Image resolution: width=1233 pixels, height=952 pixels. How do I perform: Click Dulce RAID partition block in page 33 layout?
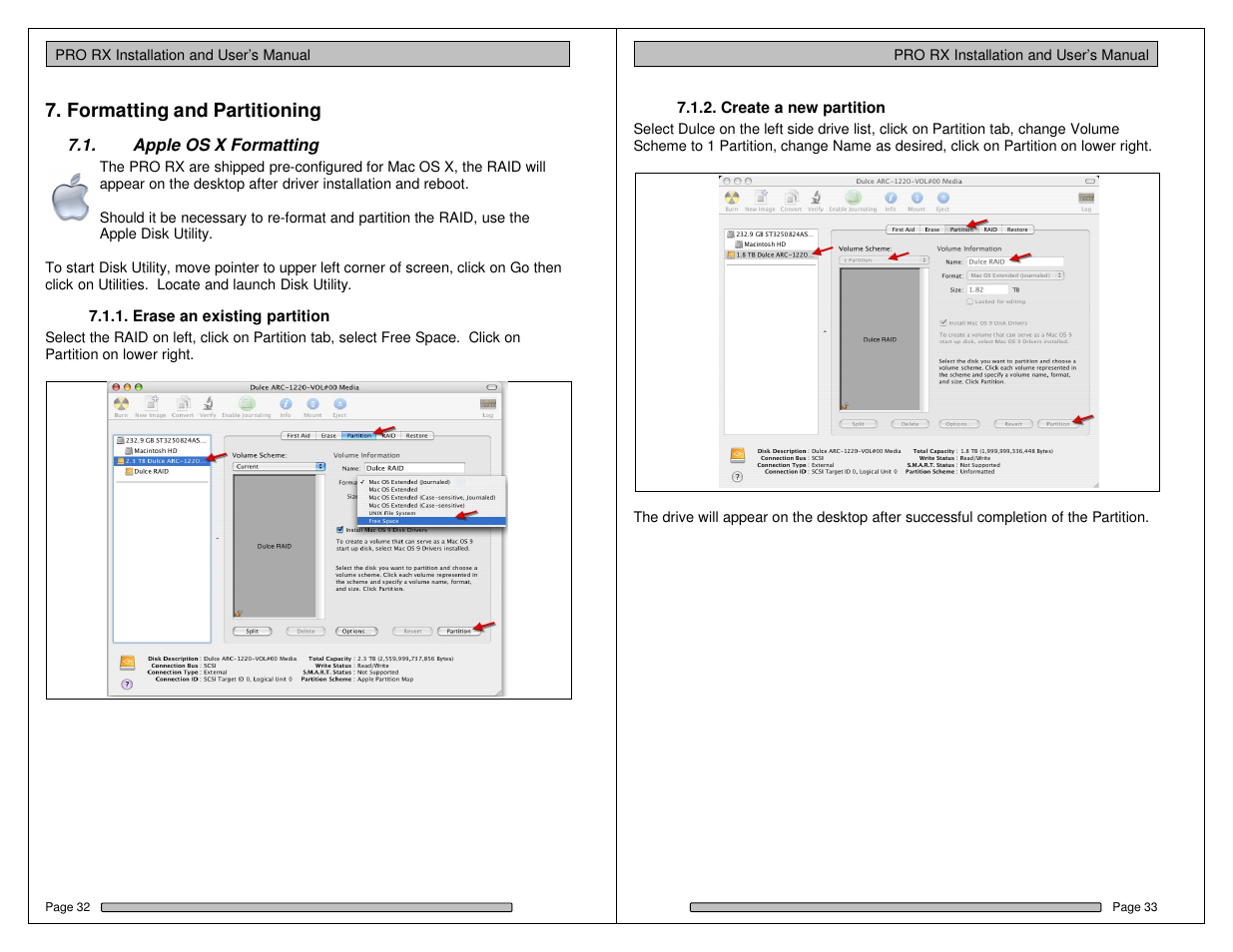(880, 339)
